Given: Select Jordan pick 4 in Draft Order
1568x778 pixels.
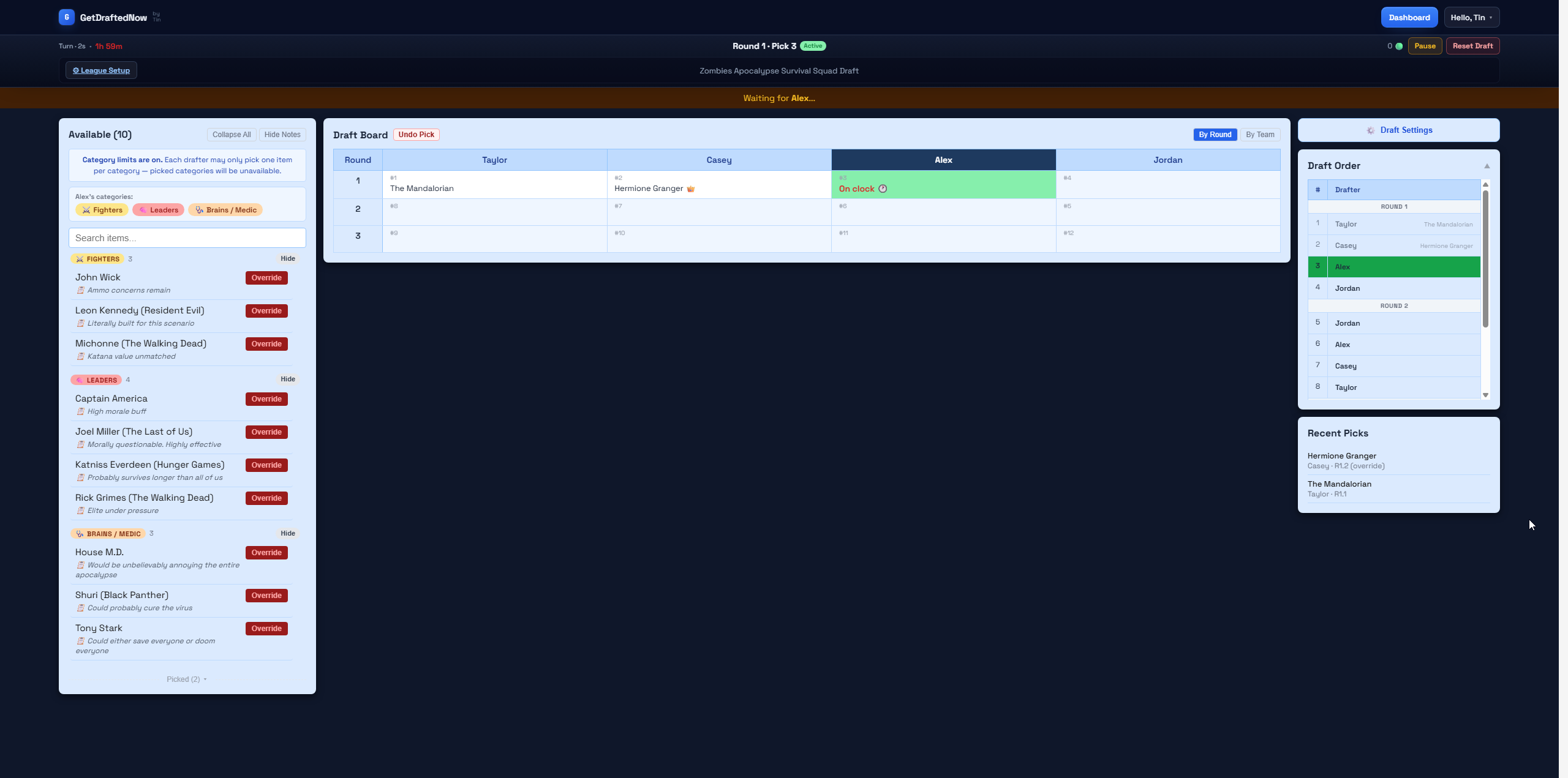Looking at the screenshot, I should tap(1394, 288).
